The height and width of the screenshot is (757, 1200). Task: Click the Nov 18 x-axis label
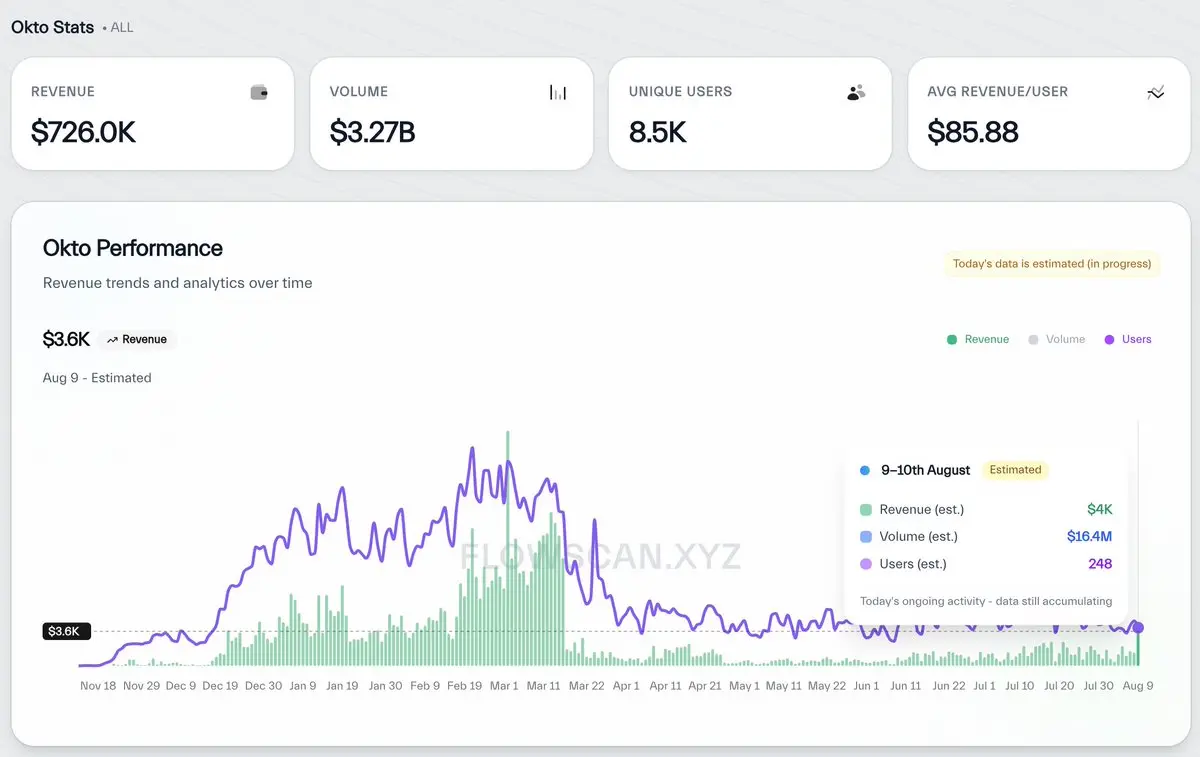(98, 686)
